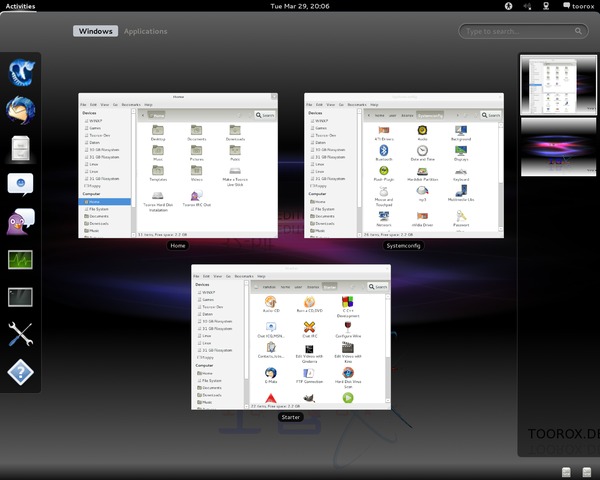Screen dimensions: 600x480
Task: Select the Windows view tab
Action: pos(94,32)
